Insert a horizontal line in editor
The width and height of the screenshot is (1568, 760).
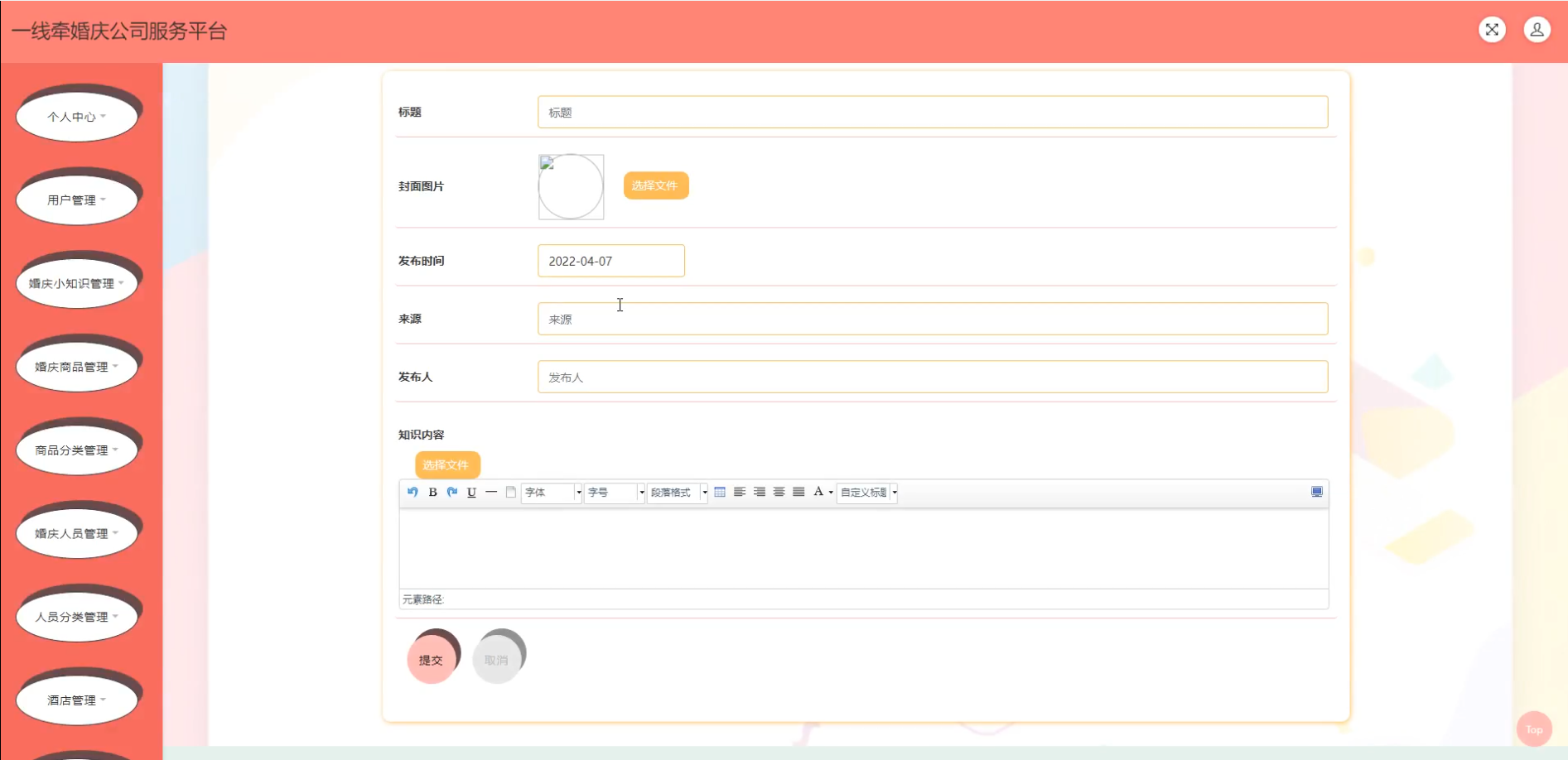(491, 492)
